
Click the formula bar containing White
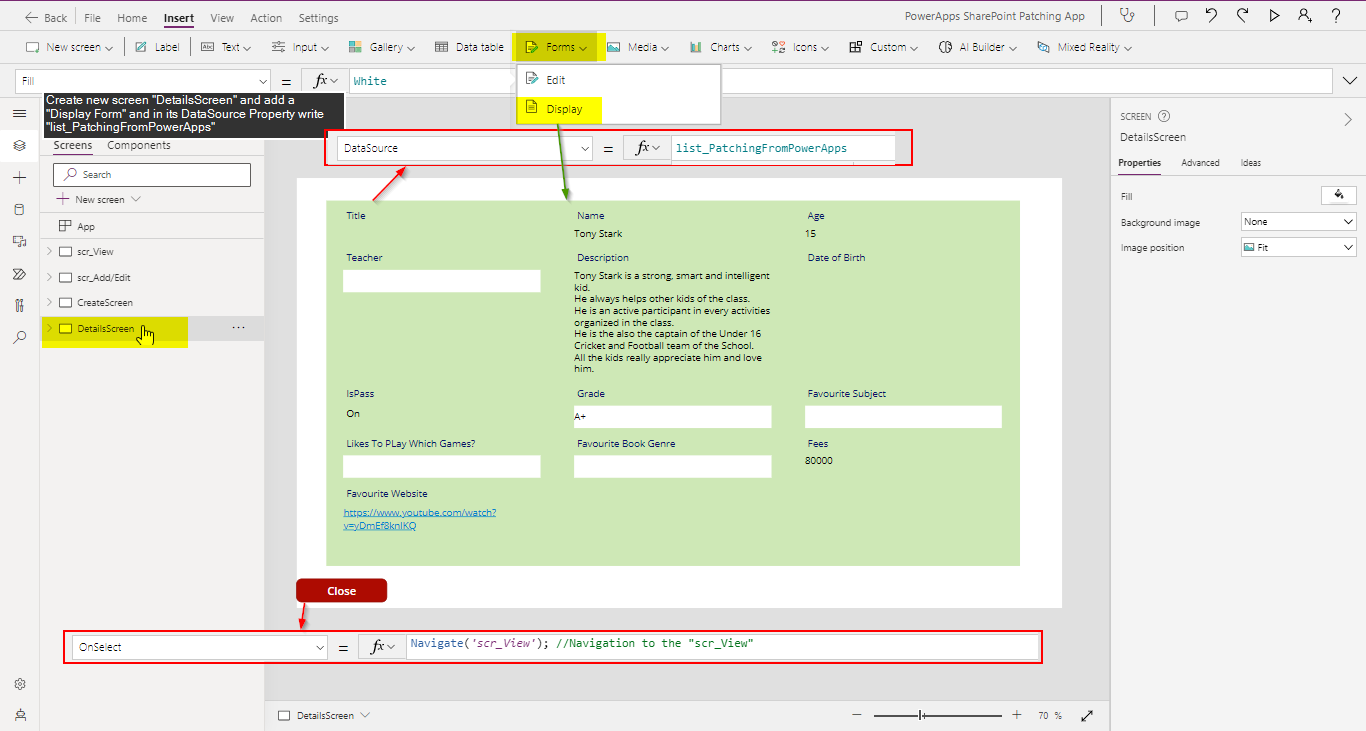(840, 81)
